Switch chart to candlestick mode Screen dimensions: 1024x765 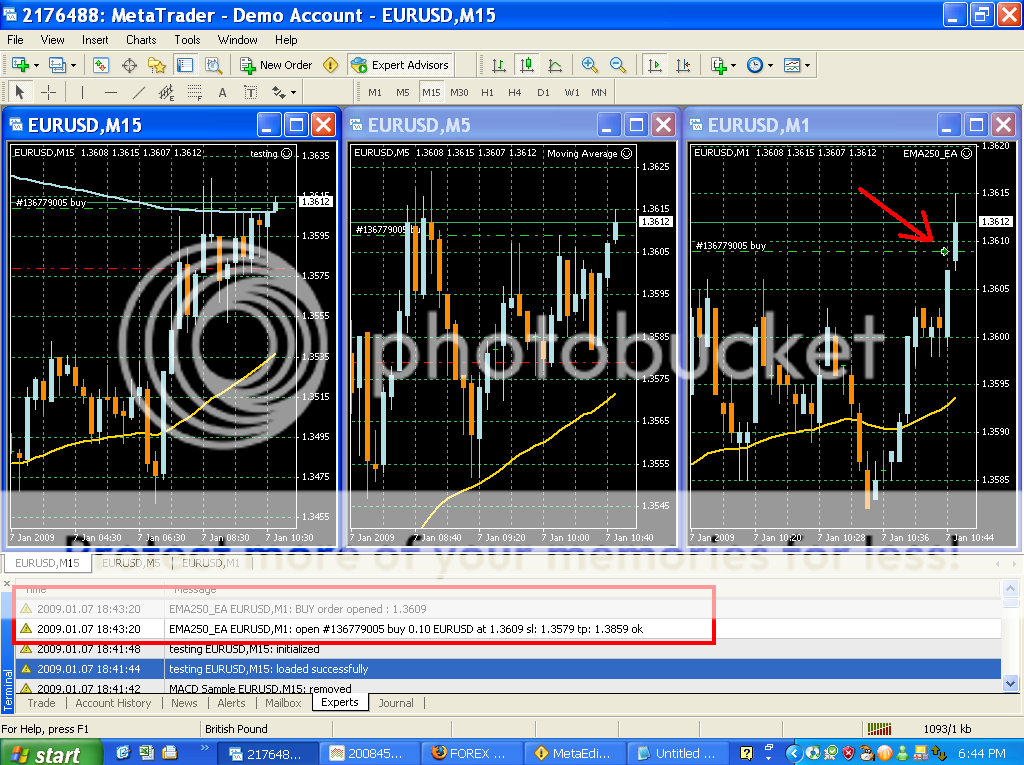pos(527,65)
